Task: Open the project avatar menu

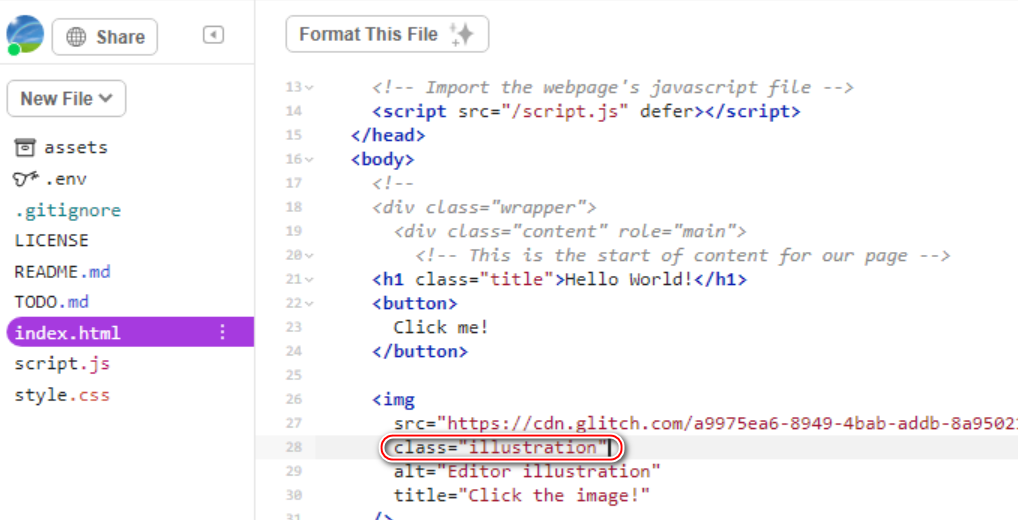Action: (x=25, y=36)
